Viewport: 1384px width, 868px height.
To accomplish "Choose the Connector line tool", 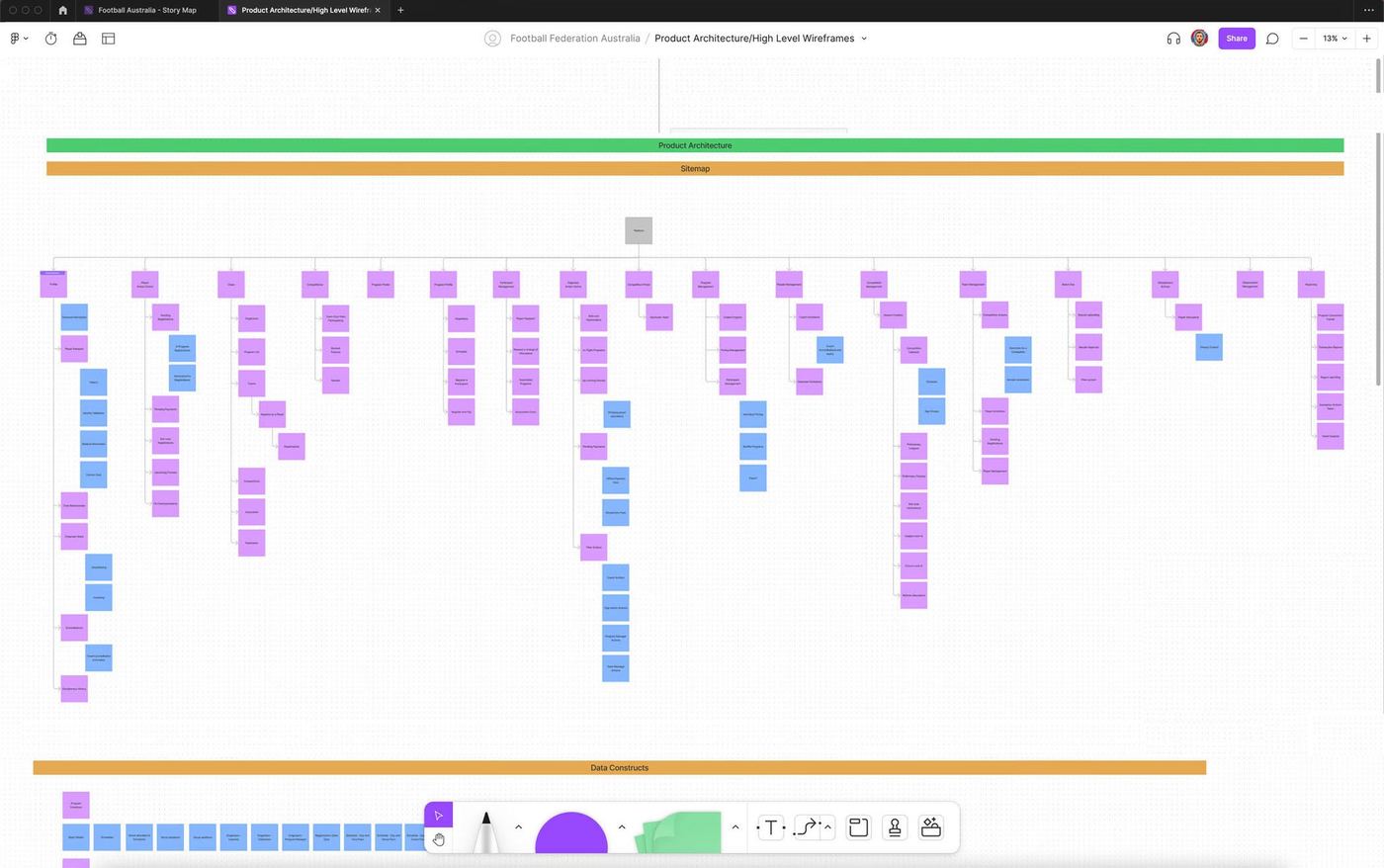I will pyautogui.click(x=807, y=827).
